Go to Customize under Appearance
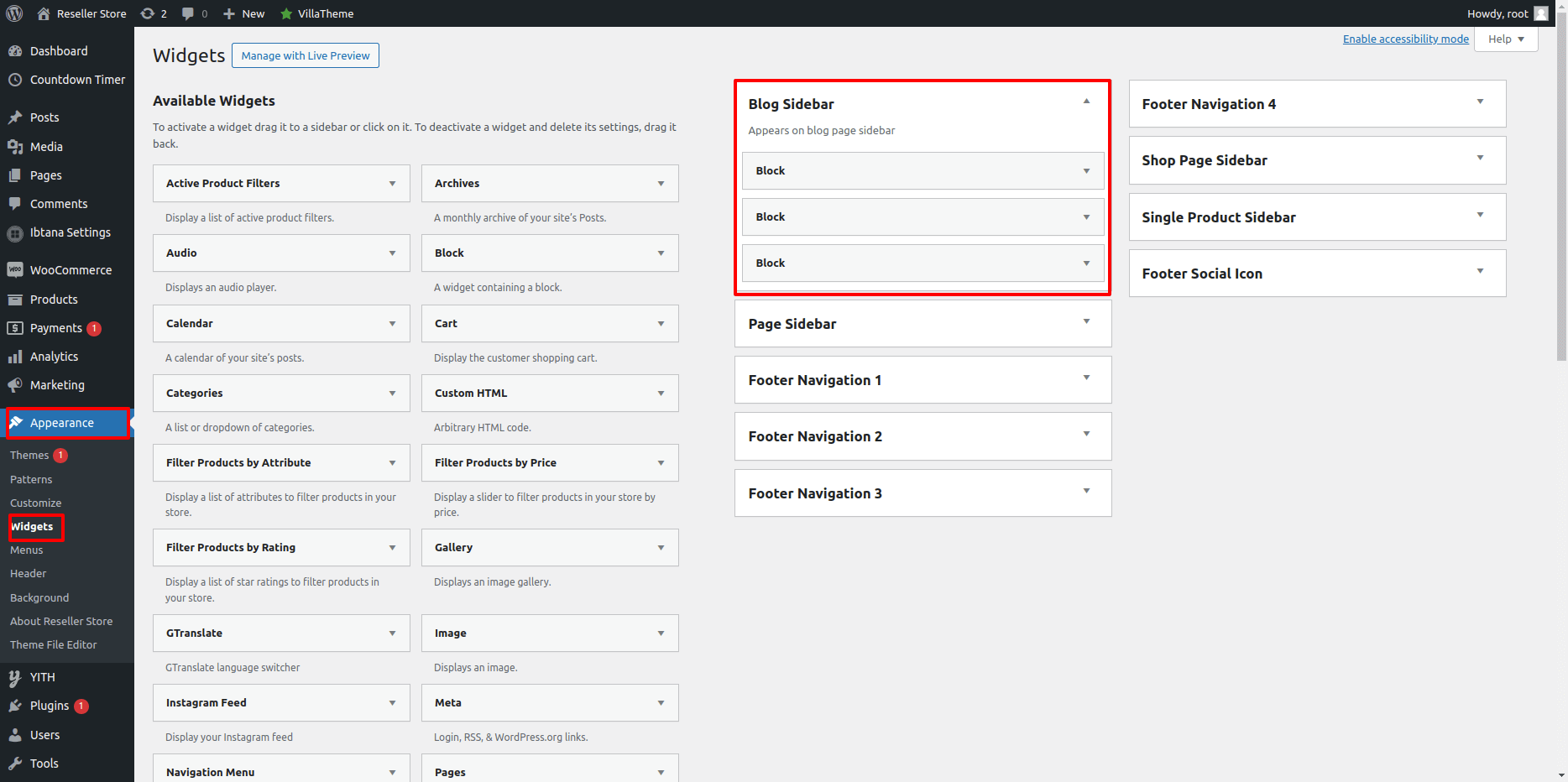 point(36,503)
